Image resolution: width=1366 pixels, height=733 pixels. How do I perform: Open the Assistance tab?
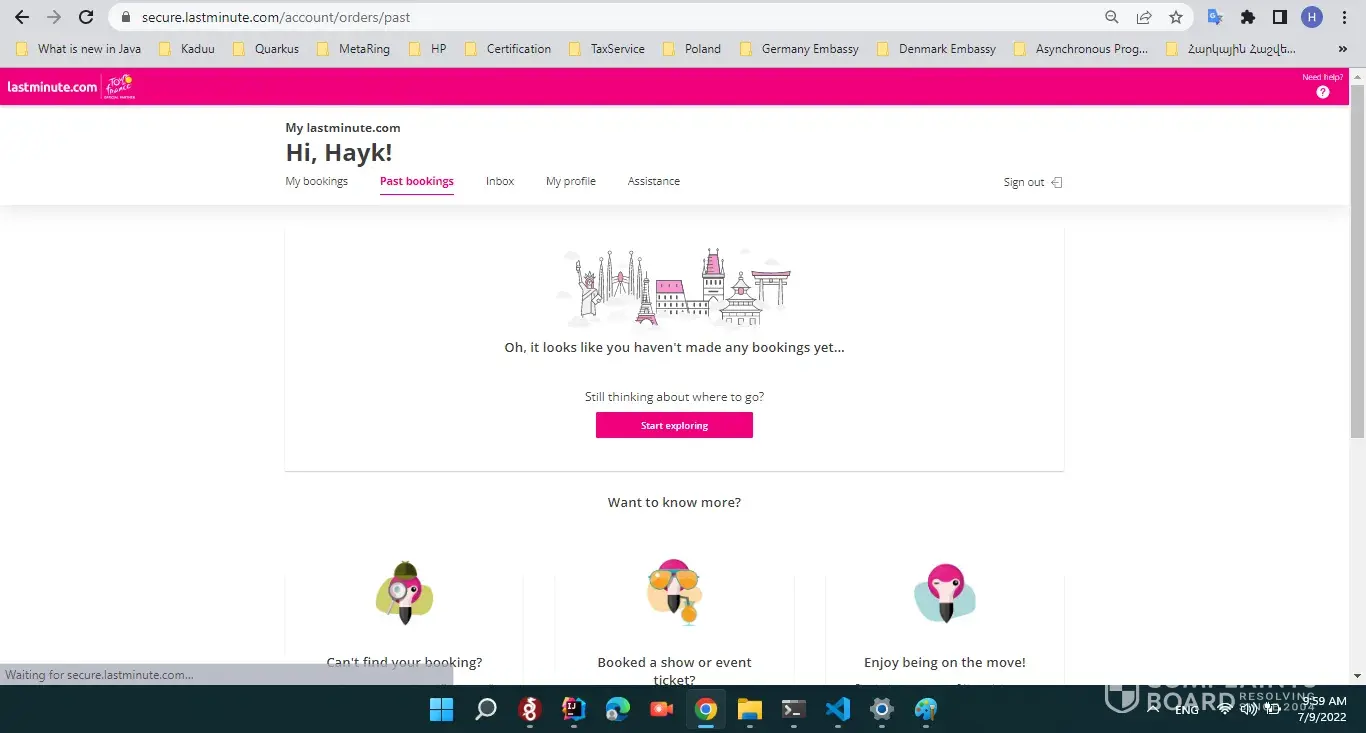coord(653,181)
